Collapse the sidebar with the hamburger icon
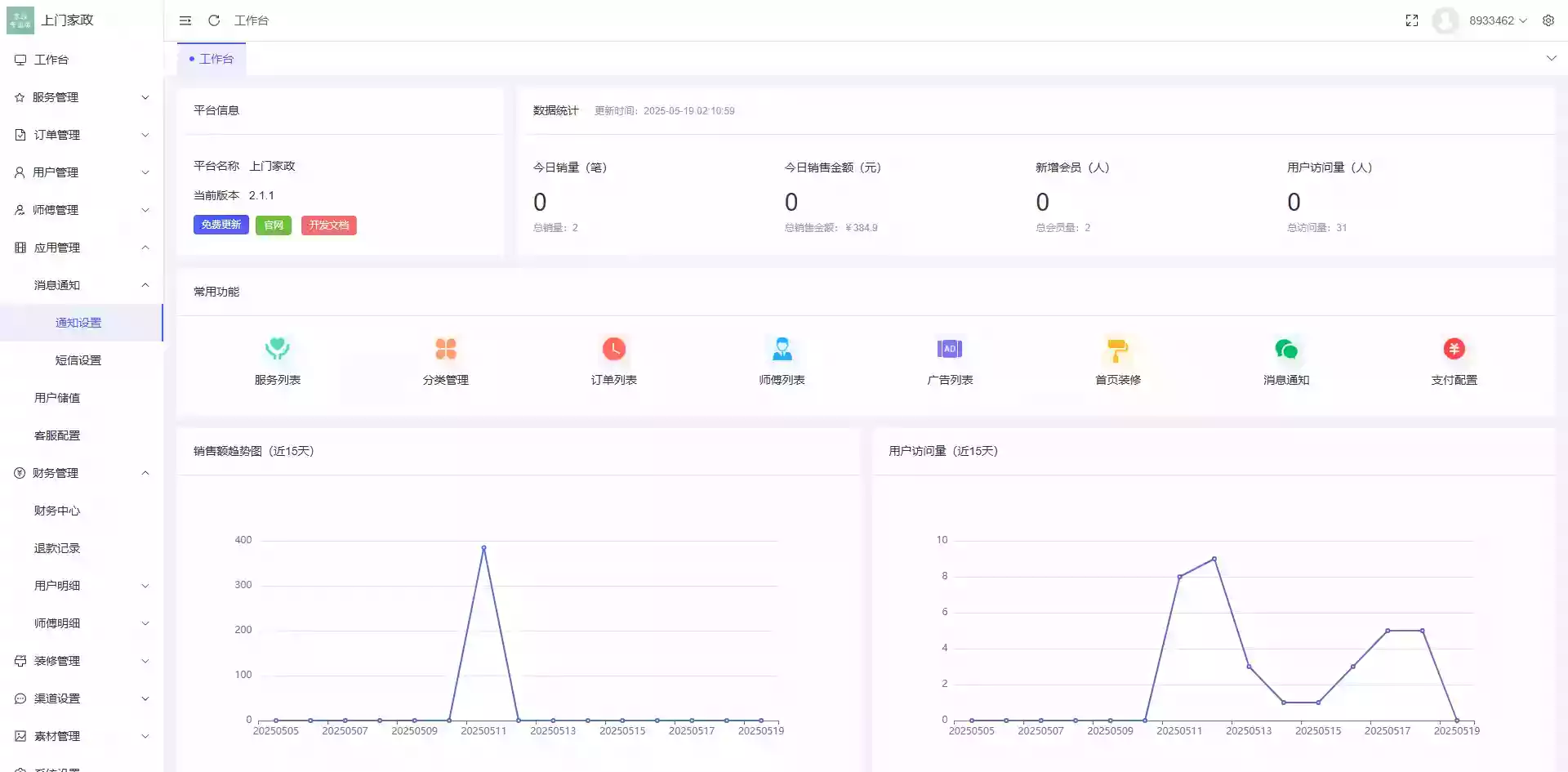The image size is (1568, 772). [185, 20]
